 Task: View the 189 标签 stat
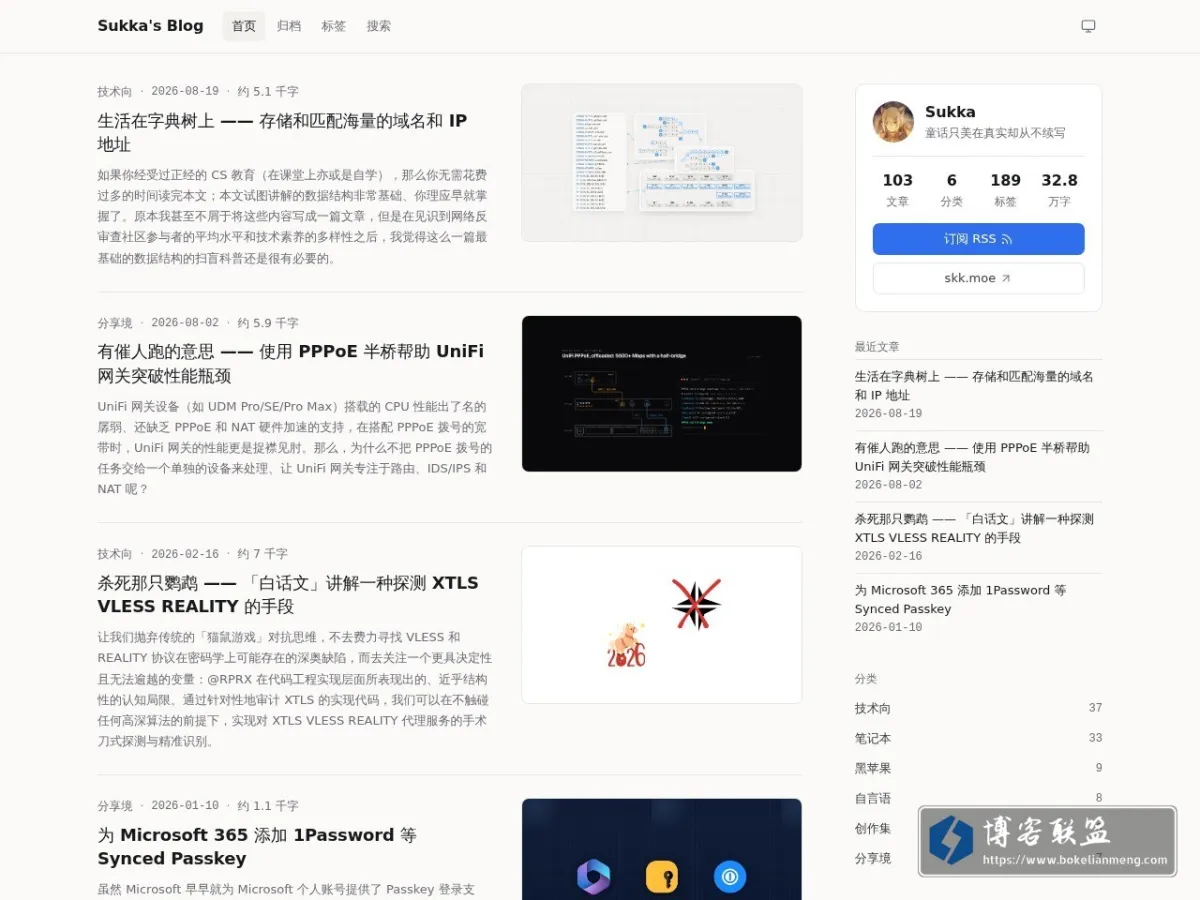pos(1005,189)
